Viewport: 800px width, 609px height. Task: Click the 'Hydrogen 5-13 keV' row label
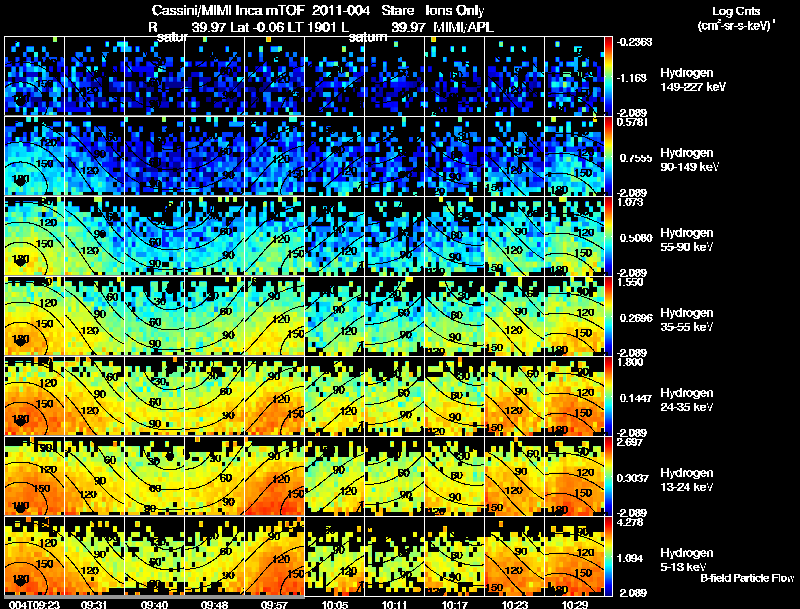pos(687,560)
